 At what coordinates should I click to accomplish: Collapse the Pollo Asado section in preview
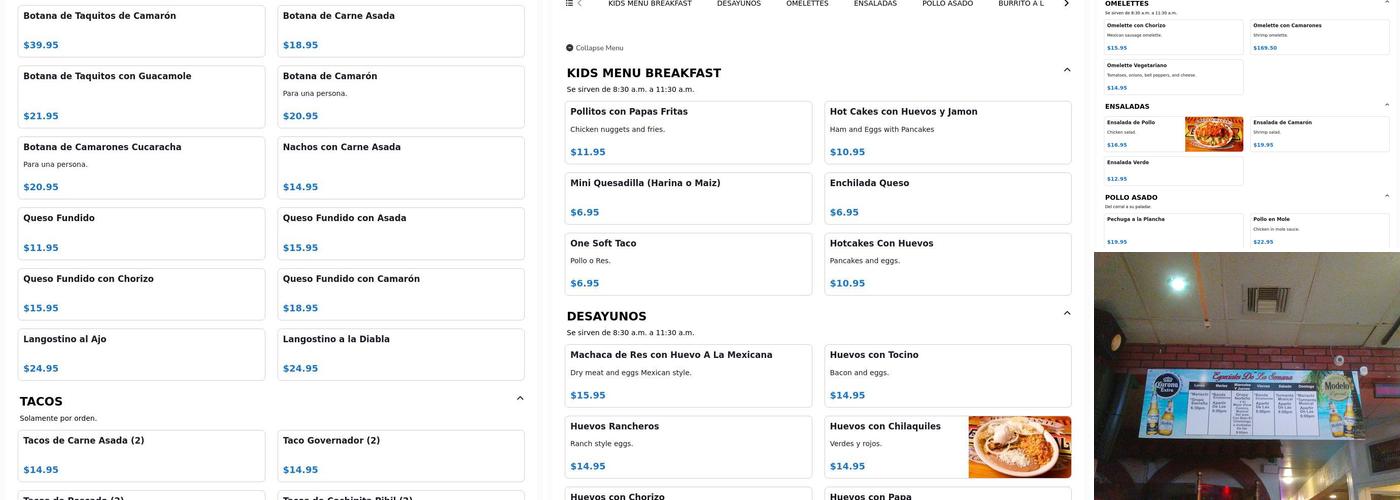pyautogui.click(x=1386, y=196)
